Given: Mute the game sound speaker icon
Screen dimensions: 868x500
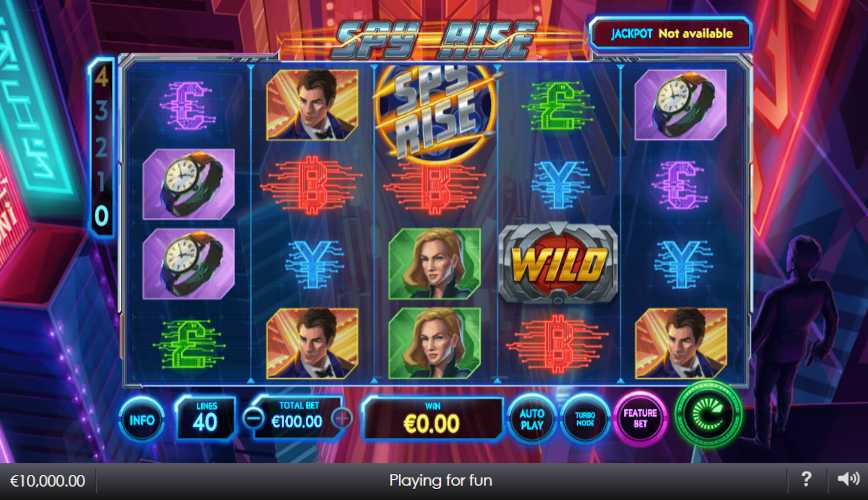Looking at the screenshot, I should click(x=848, y=478).
